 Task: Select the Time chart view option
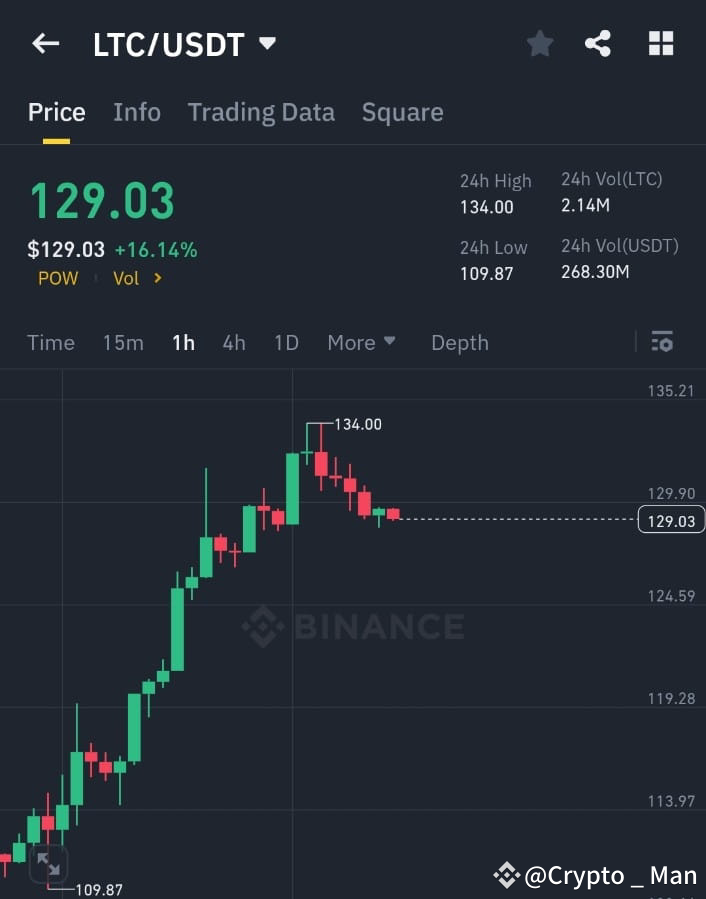50,342
